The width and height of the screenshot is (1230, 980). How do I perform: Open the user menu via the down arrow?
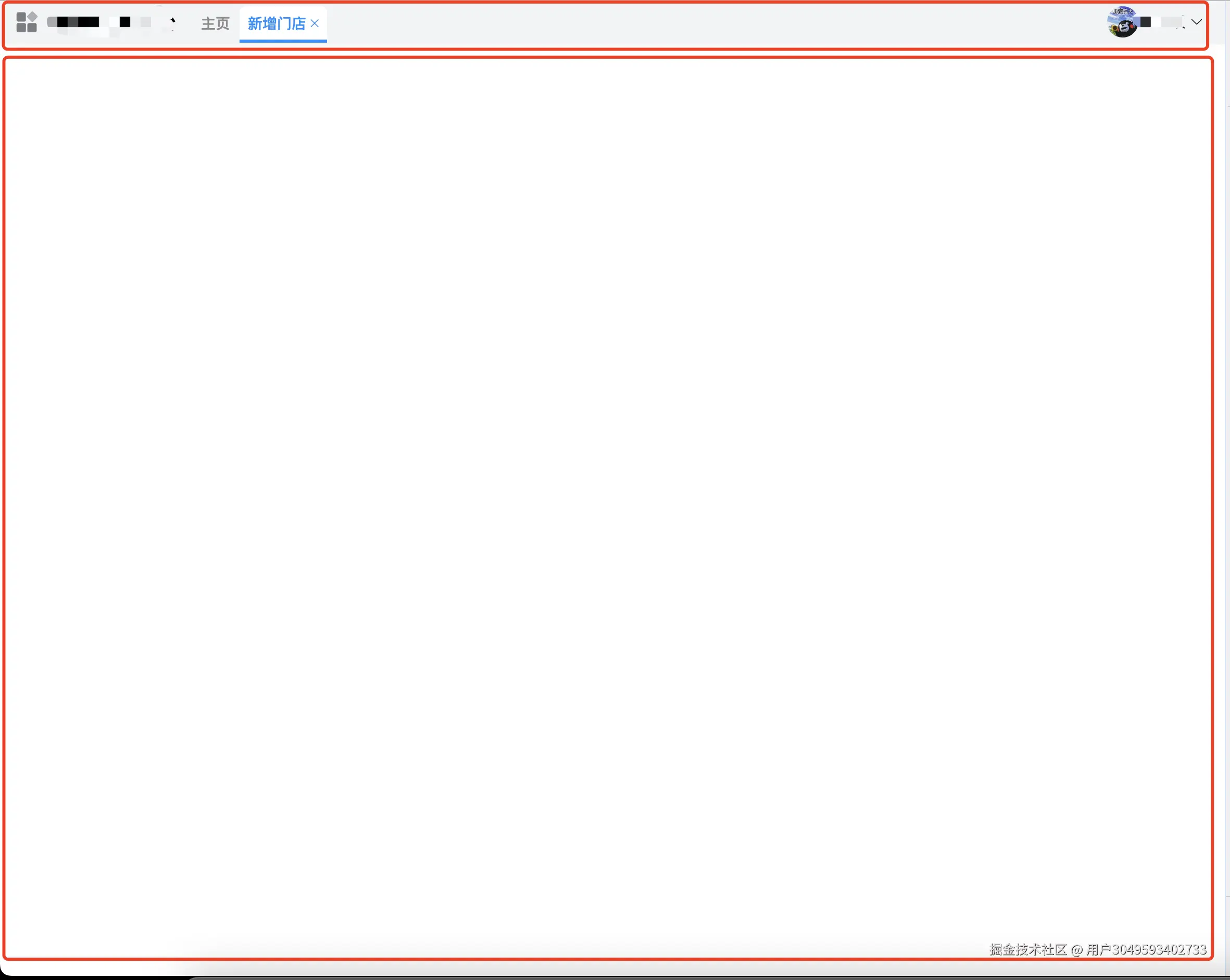(1196, 23)
